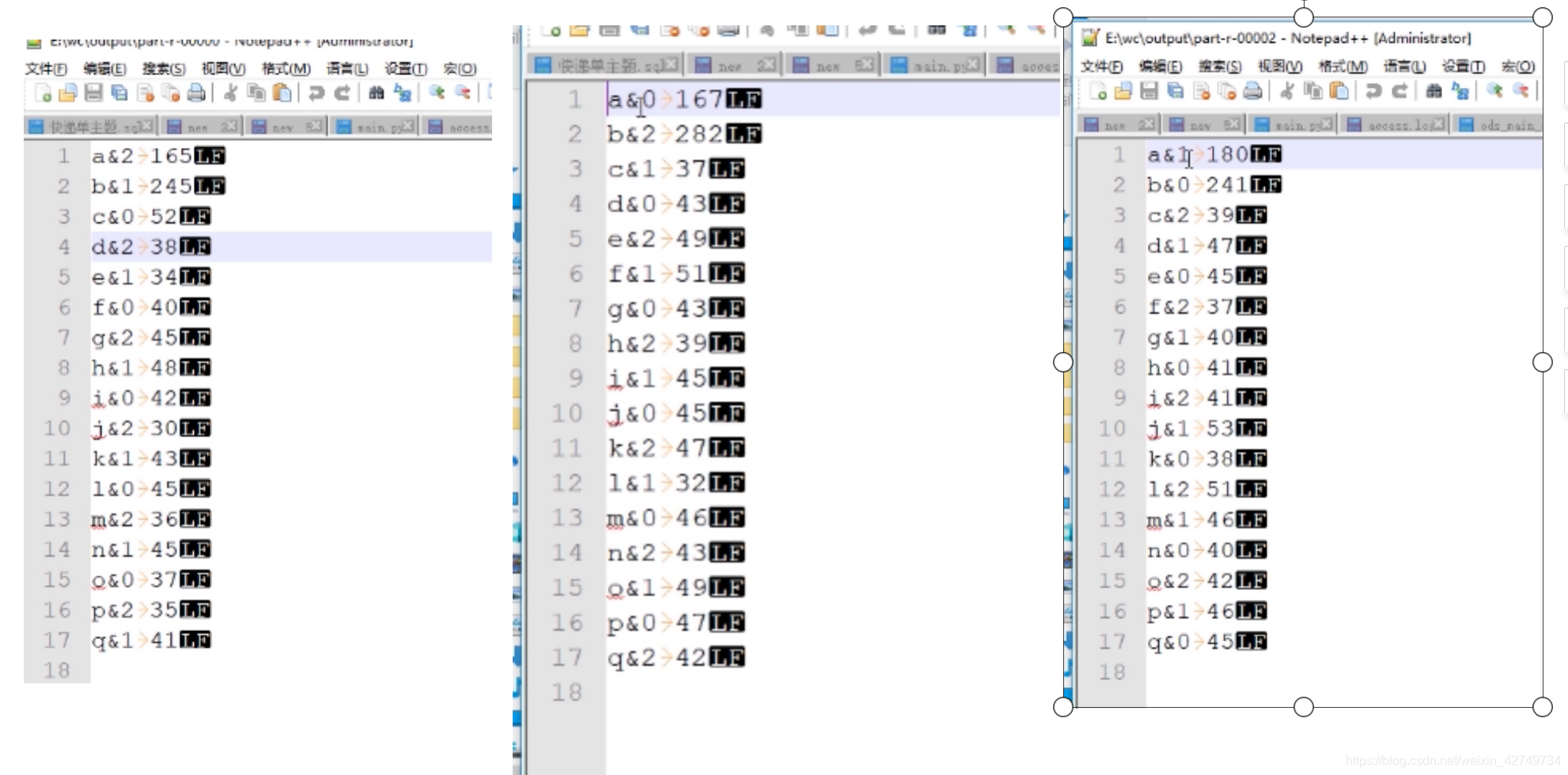Click line number 18 in part-r-00002 margin
Screen dimensions: 1568x775
pos(1112,672)
